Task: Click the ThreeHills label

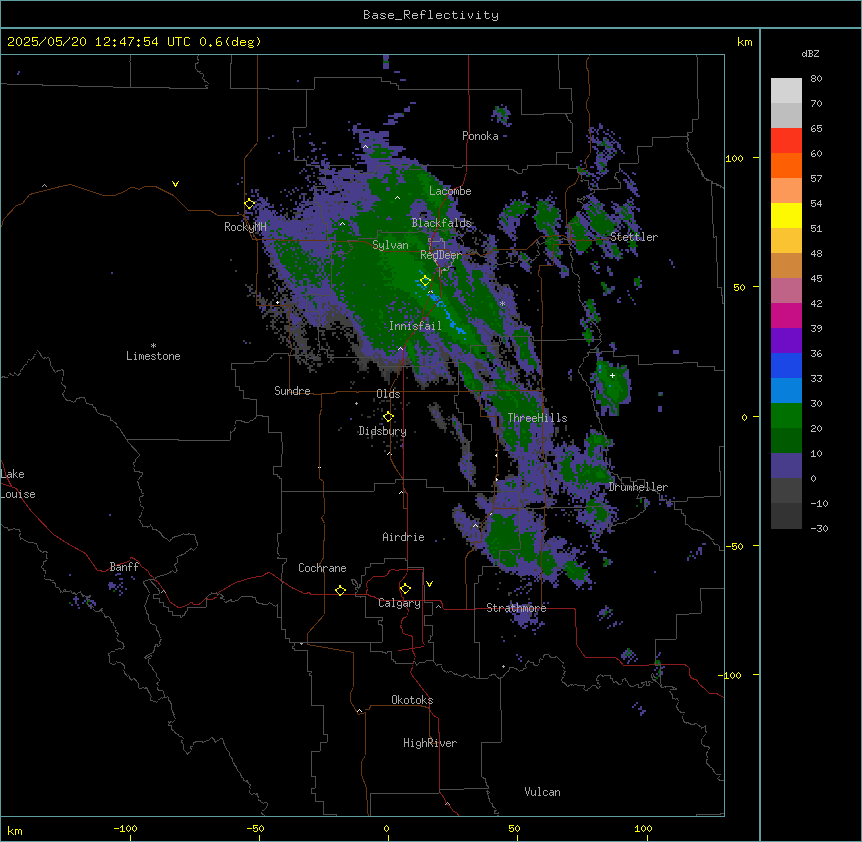Action: (537, 418)
